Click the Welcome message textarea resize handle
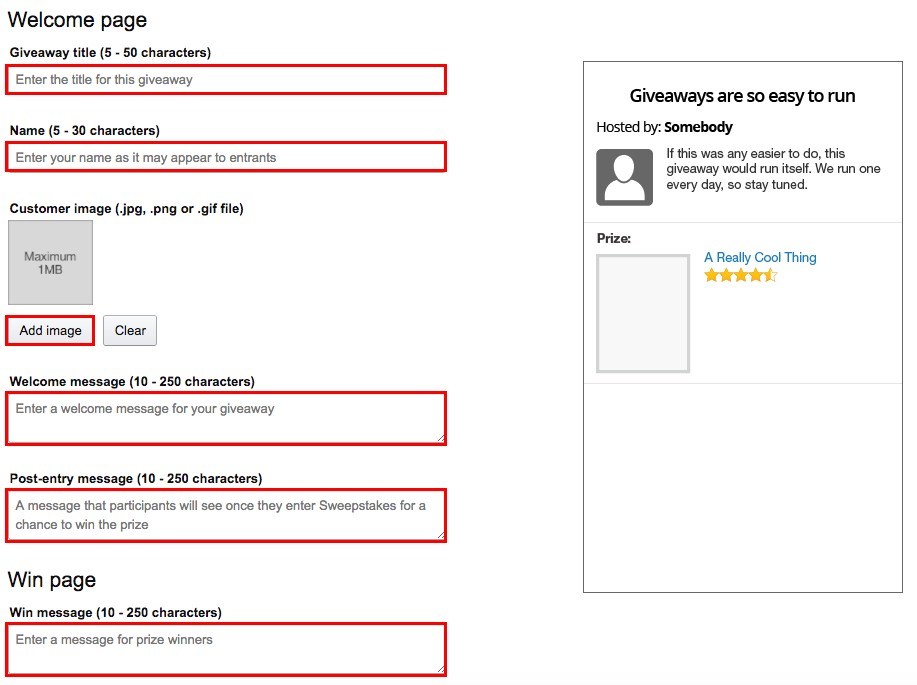 440,438
